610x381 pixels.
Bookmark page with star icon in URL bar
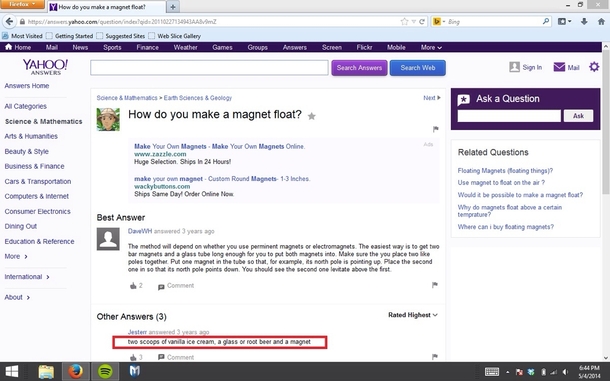(x=404, y=22)
